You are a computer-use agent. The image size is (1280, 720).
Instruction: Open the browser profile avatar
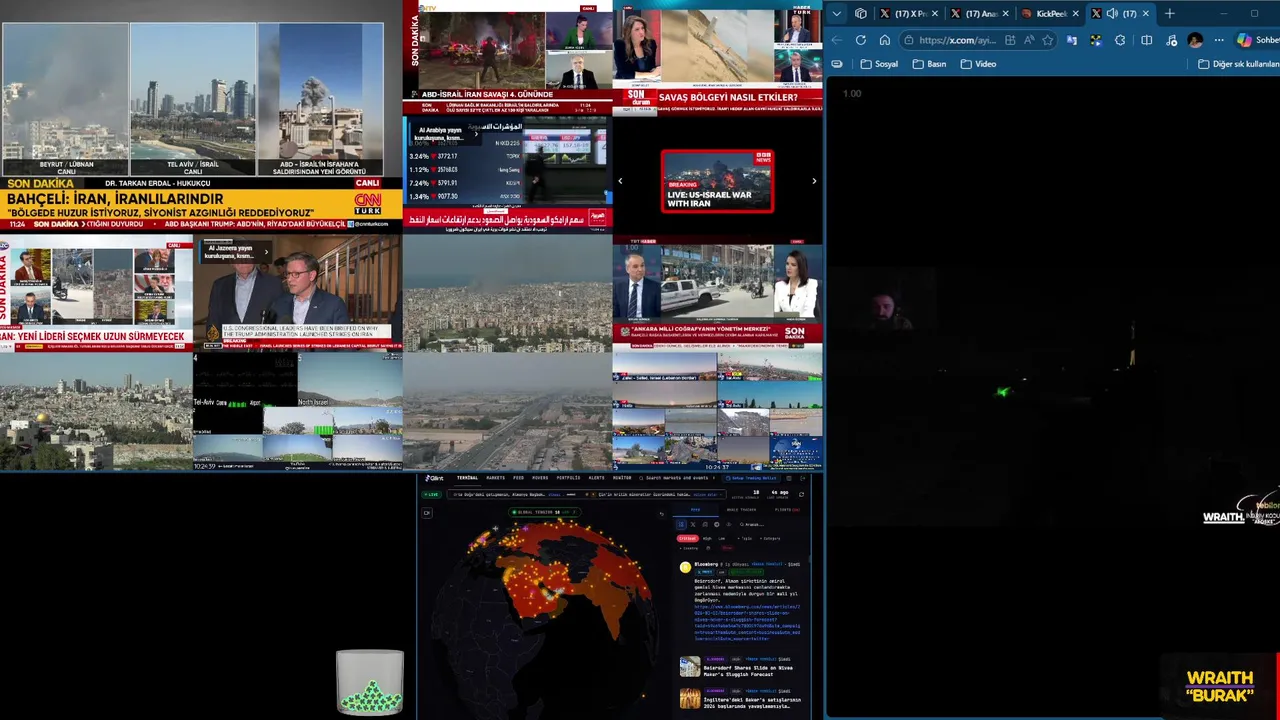coord(1195,40)
